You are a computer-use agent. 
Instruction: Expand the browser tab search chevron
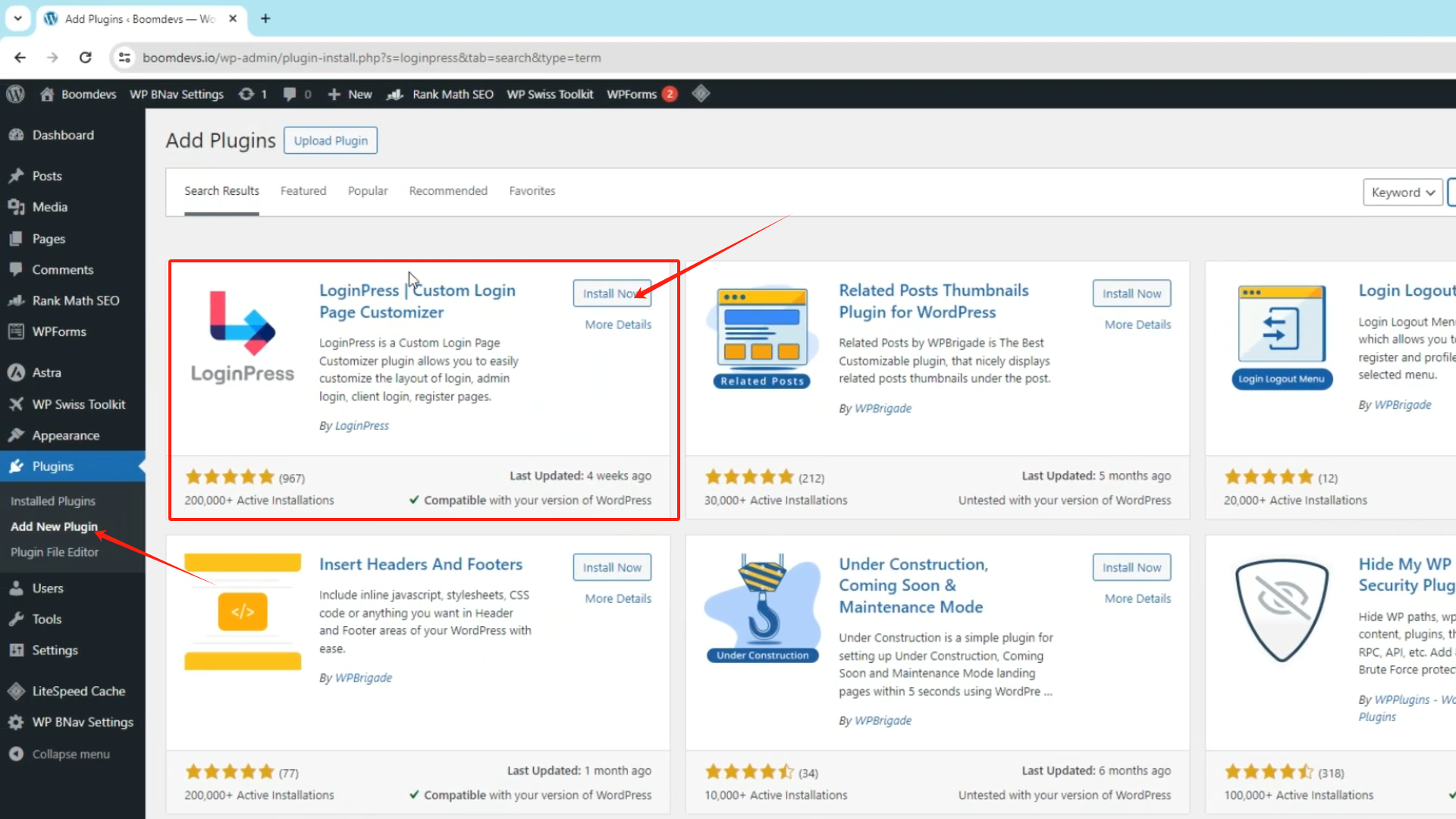point(17,19)
